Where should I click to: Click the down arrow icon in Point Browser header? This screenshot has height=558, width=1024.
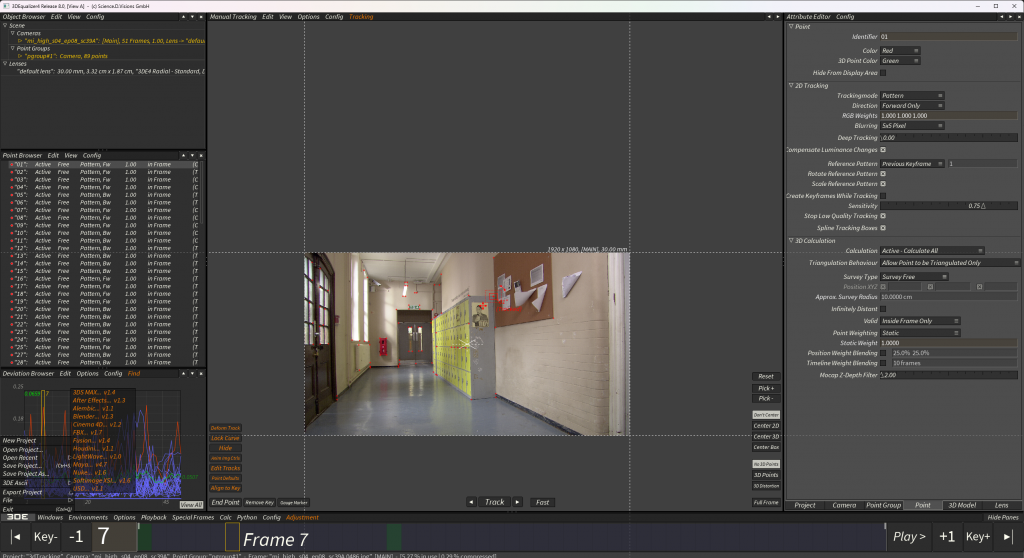click(192, 156)
